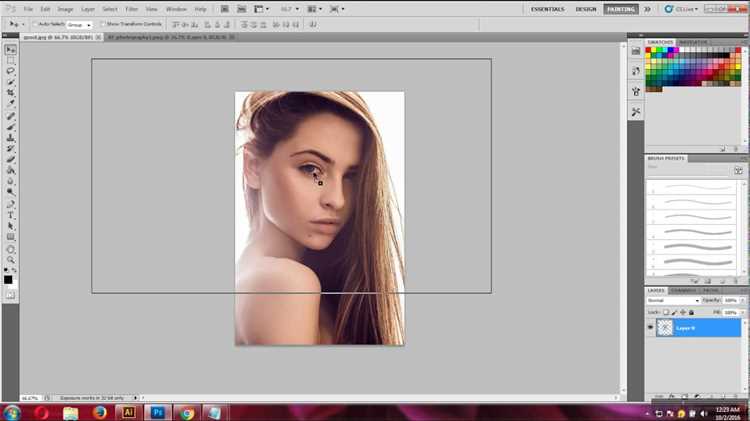The image size is (750, 421).
Task: Open the Filter menu
Action: click(132, 9)
